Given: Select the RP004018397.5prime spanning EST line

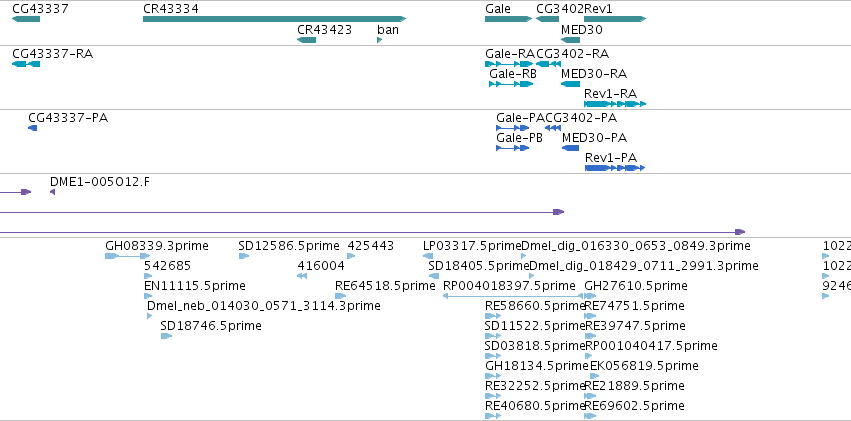Looking at the screenshot, I should (x=513, y=296).
